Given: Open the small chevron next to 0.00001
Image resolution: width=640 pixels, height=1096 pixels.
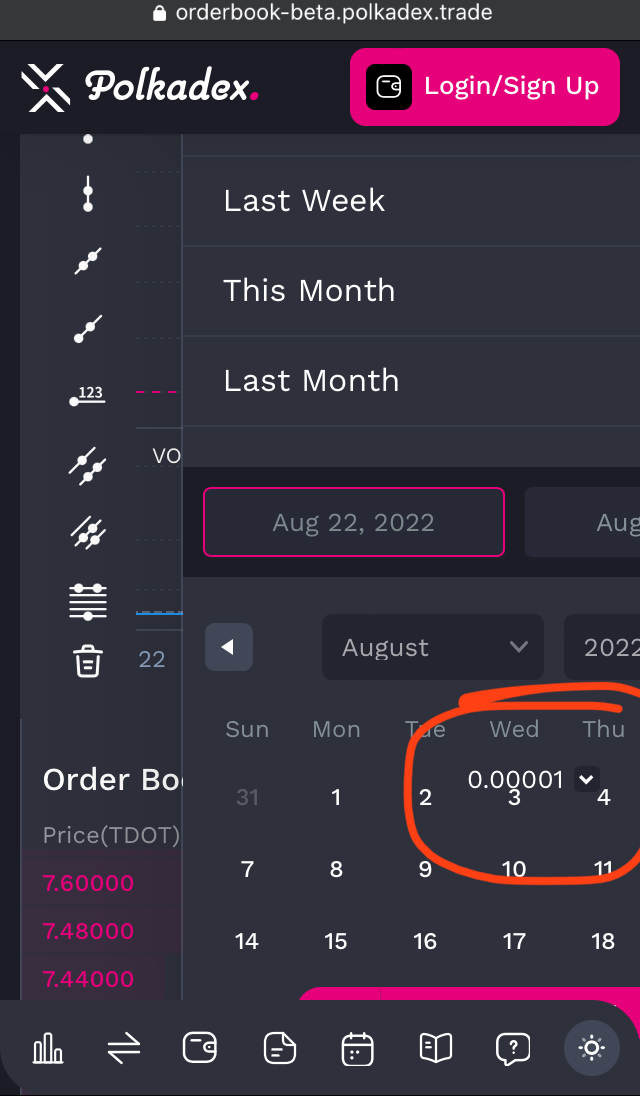Looking at the screenshot, I should click(x=586, y=779).
